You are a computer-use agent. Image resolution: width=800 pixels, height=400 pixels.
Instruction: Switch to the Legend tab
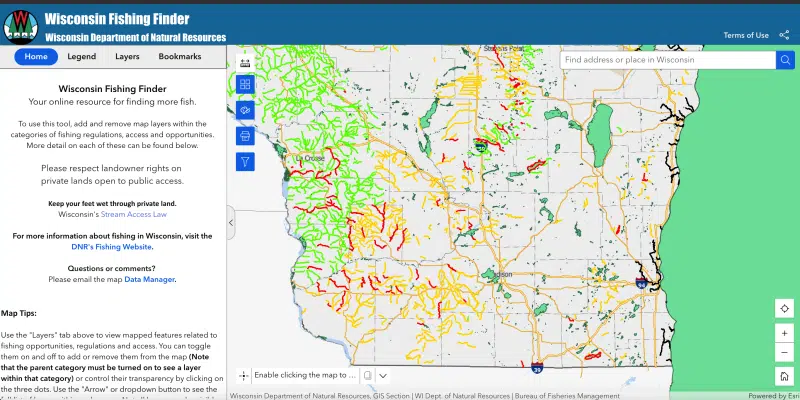[82, 57]
